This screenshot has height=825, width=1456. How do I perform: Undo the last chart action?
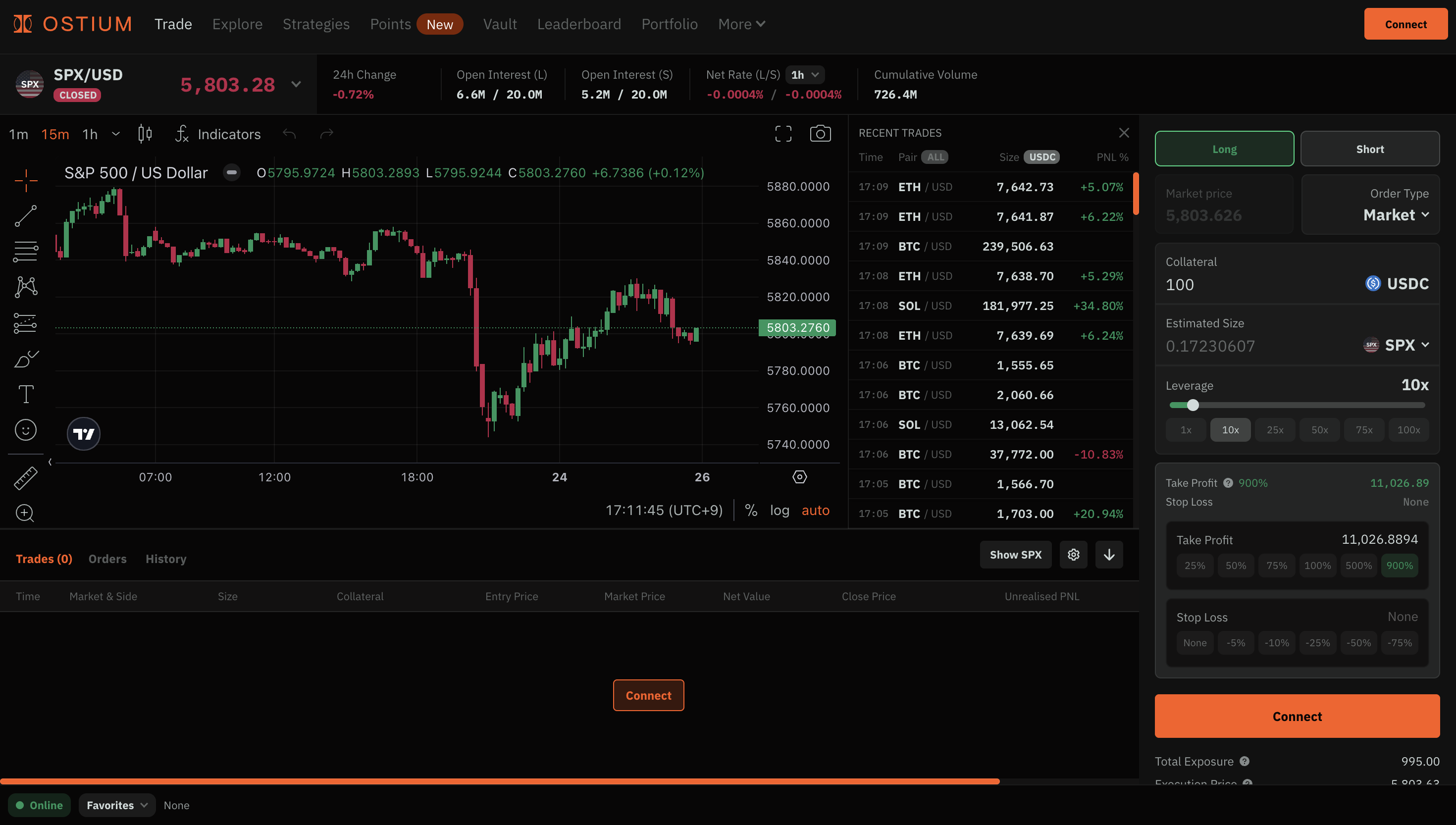coord(290,134)
